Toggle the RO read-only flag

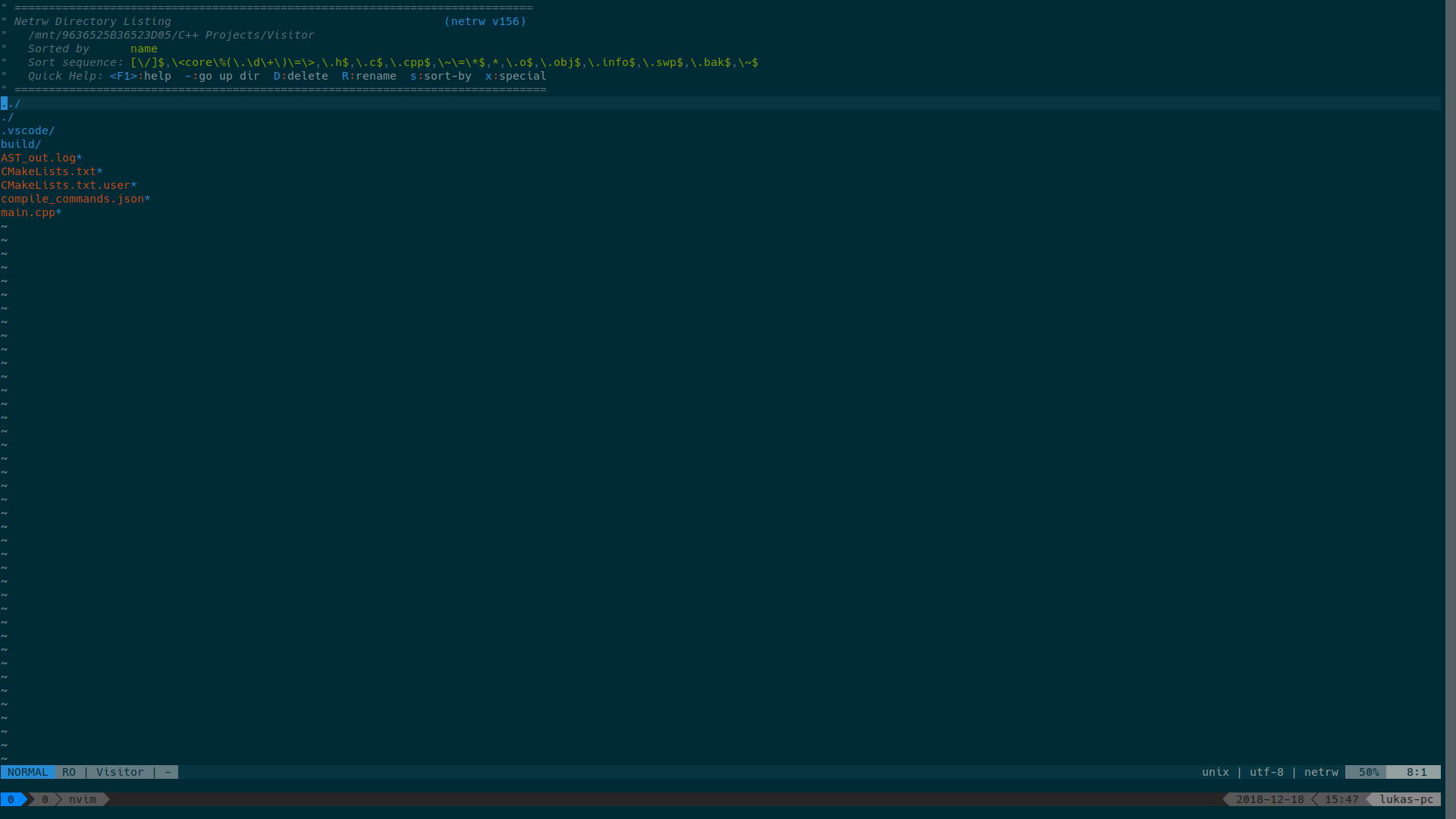click(69, 772)
